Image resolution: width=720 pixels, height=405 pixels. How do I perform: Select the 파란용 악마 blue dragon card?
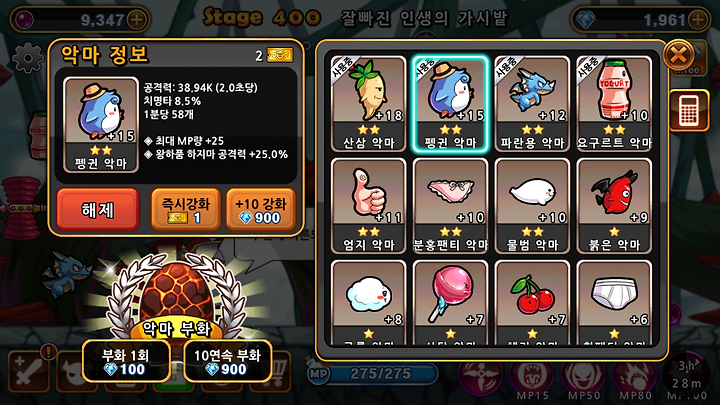[532, 104]
